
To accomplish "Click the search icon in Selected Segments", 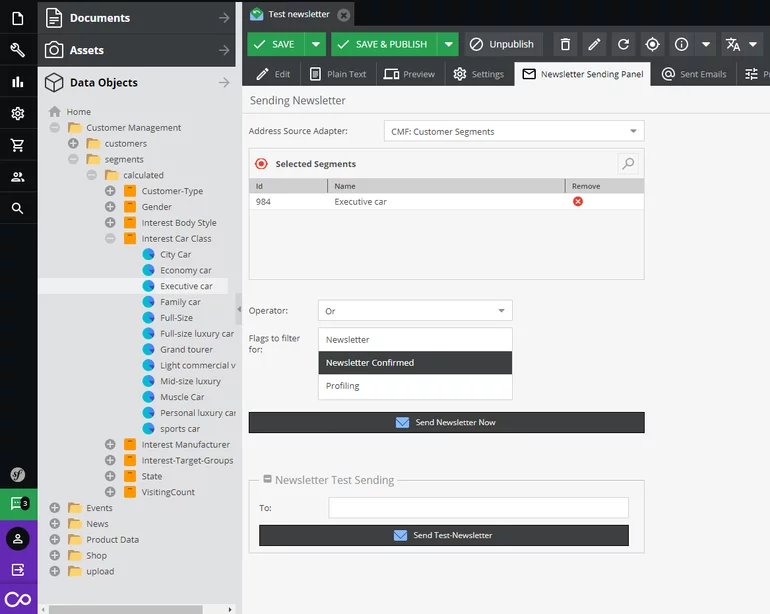I will tap(628, 164).
